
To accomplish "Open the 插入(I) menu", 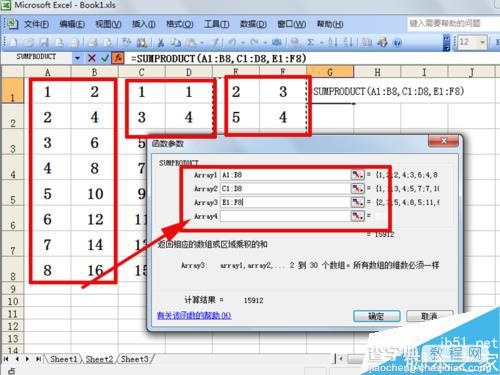I will pyautogui.click(x=144, y=24).
